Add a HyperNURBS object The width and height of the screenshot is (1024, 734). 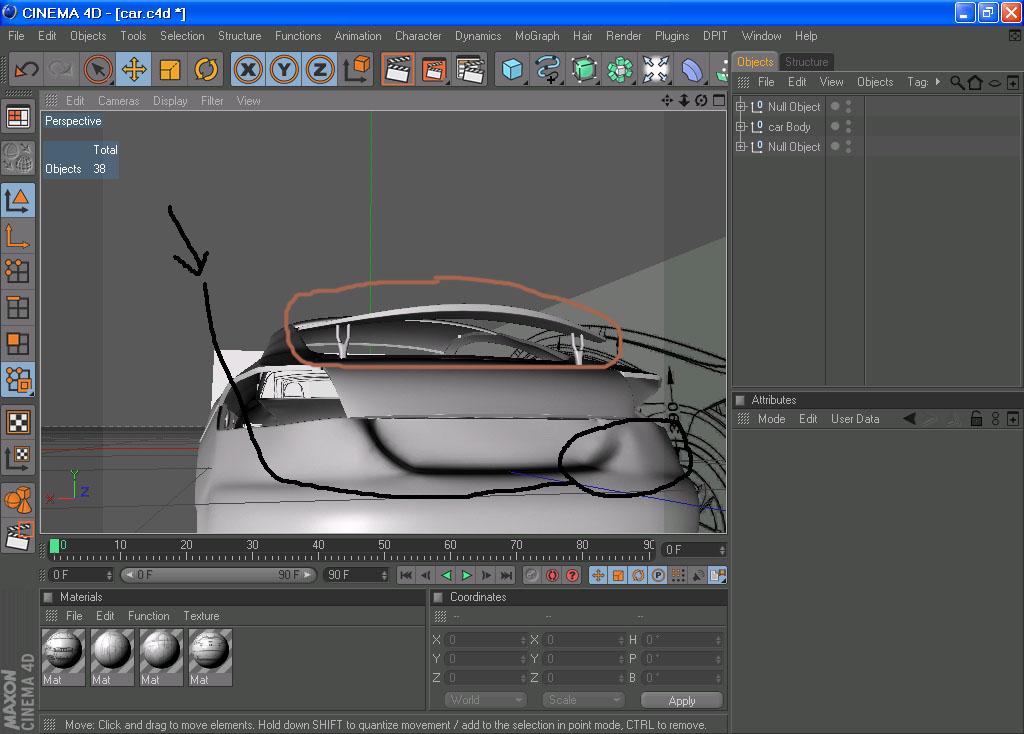pyautogui.click(x=584, y=69)
